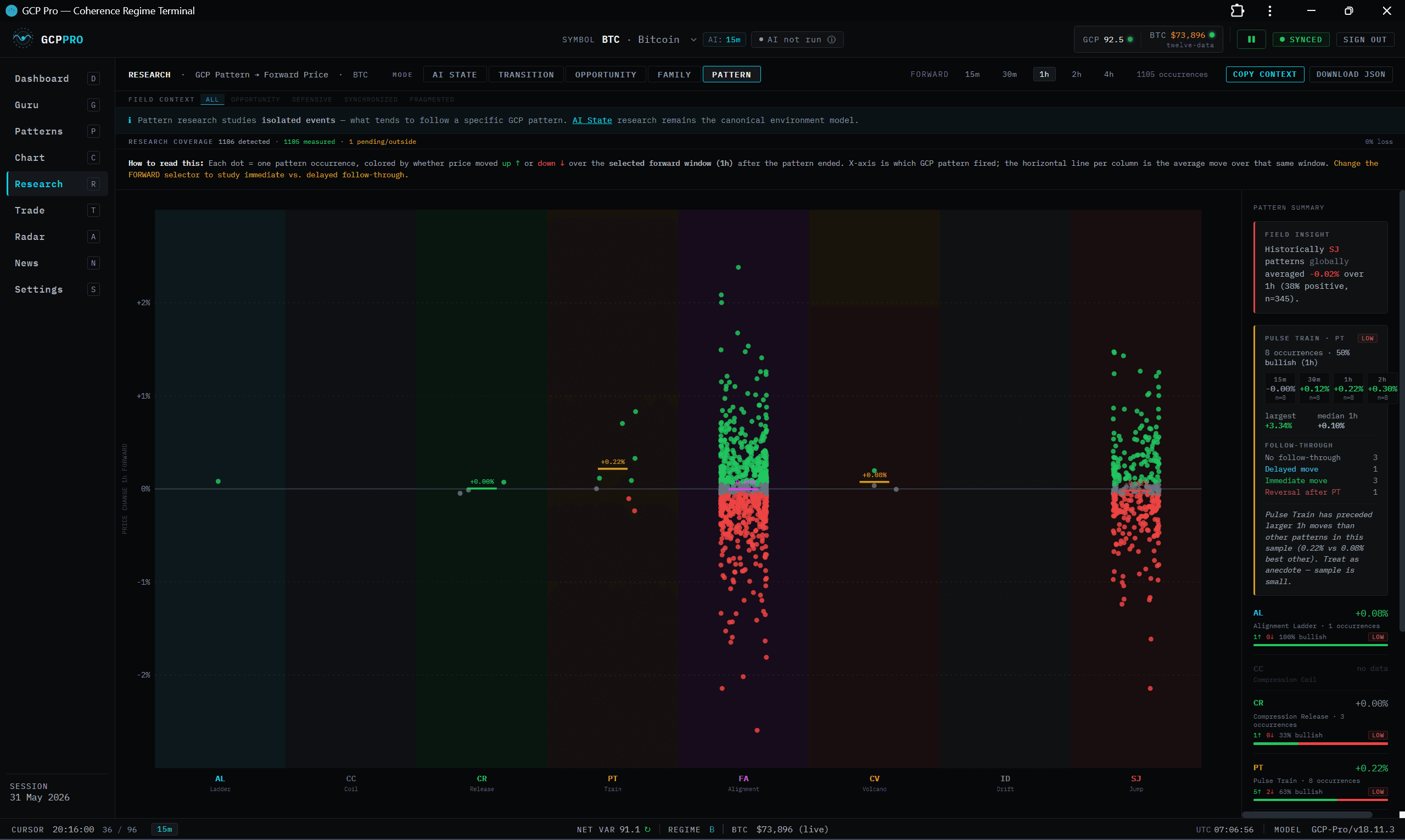Click the PT Train column label on the chart axis
The height and width of the screenshot is (840, 1405).
(613, 783)
